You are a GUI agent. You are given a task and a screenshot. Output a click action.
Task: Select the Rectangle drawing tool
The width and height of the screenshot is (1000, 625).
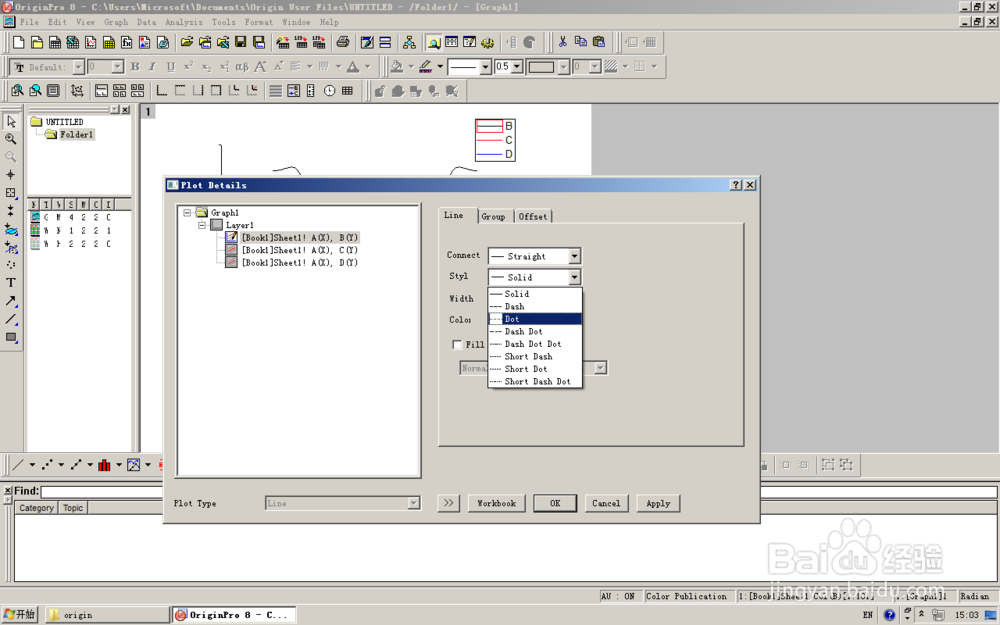(x=11, y=337)
